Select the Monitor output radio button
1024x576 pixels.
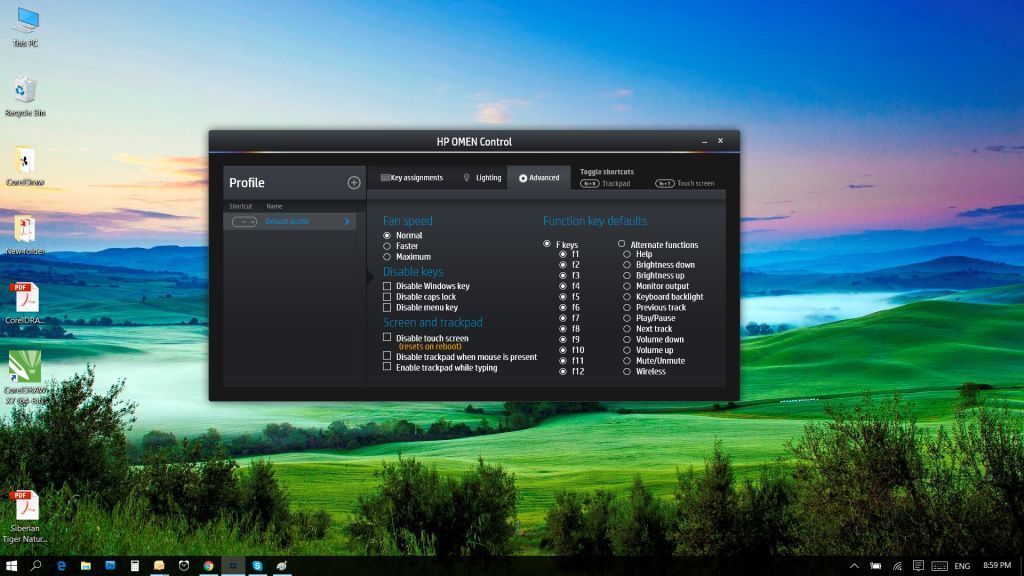[x=627, y=286]
